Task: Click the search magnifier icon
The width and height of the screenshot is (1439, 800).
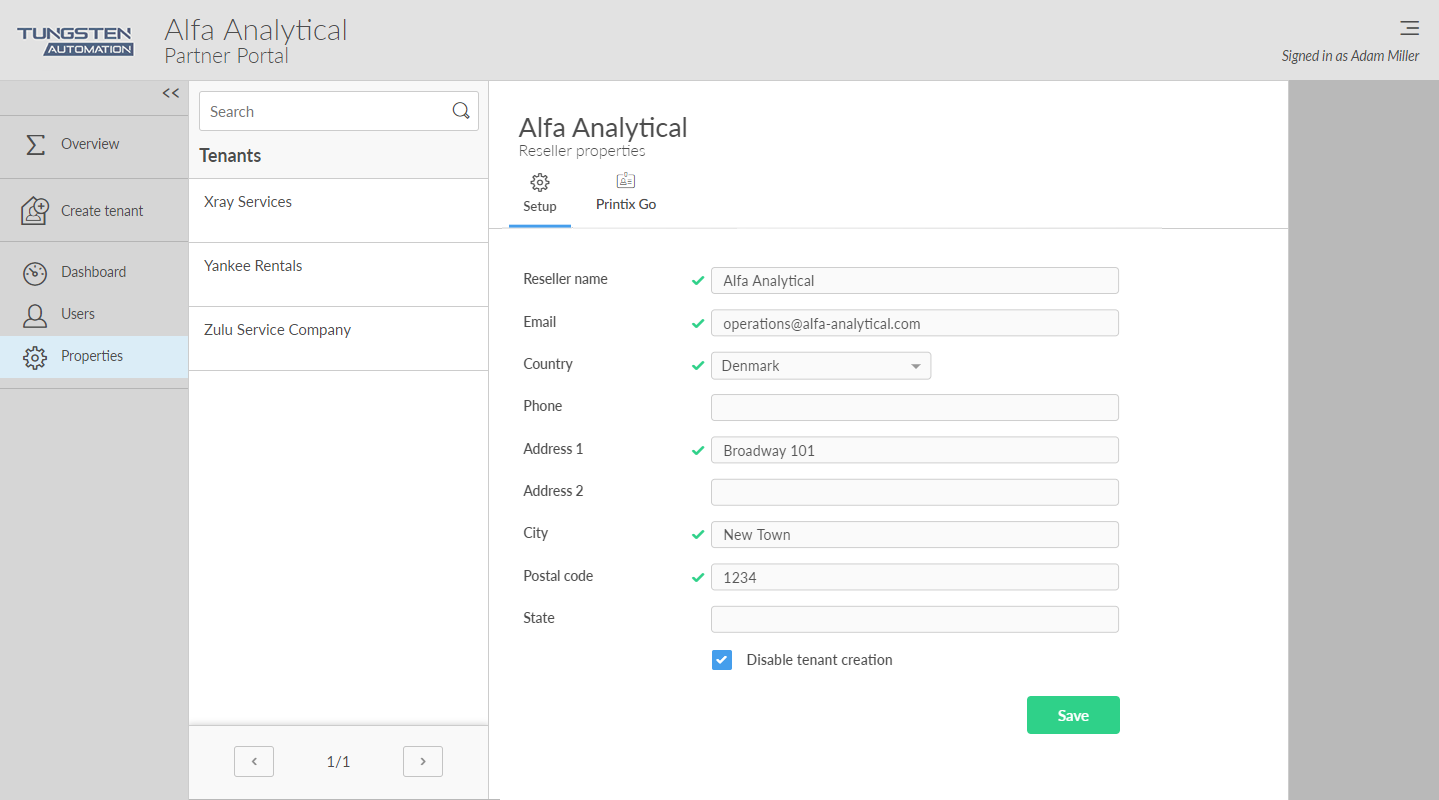Action: 461,111
